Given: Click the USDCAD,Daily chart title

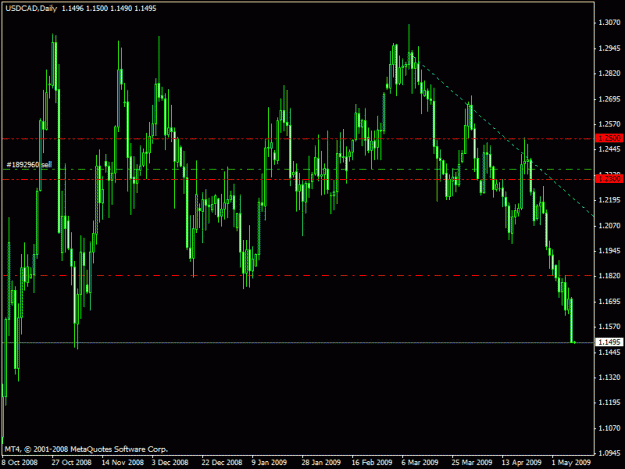Looking at the screenshot, I should click(x=31, y=8).
